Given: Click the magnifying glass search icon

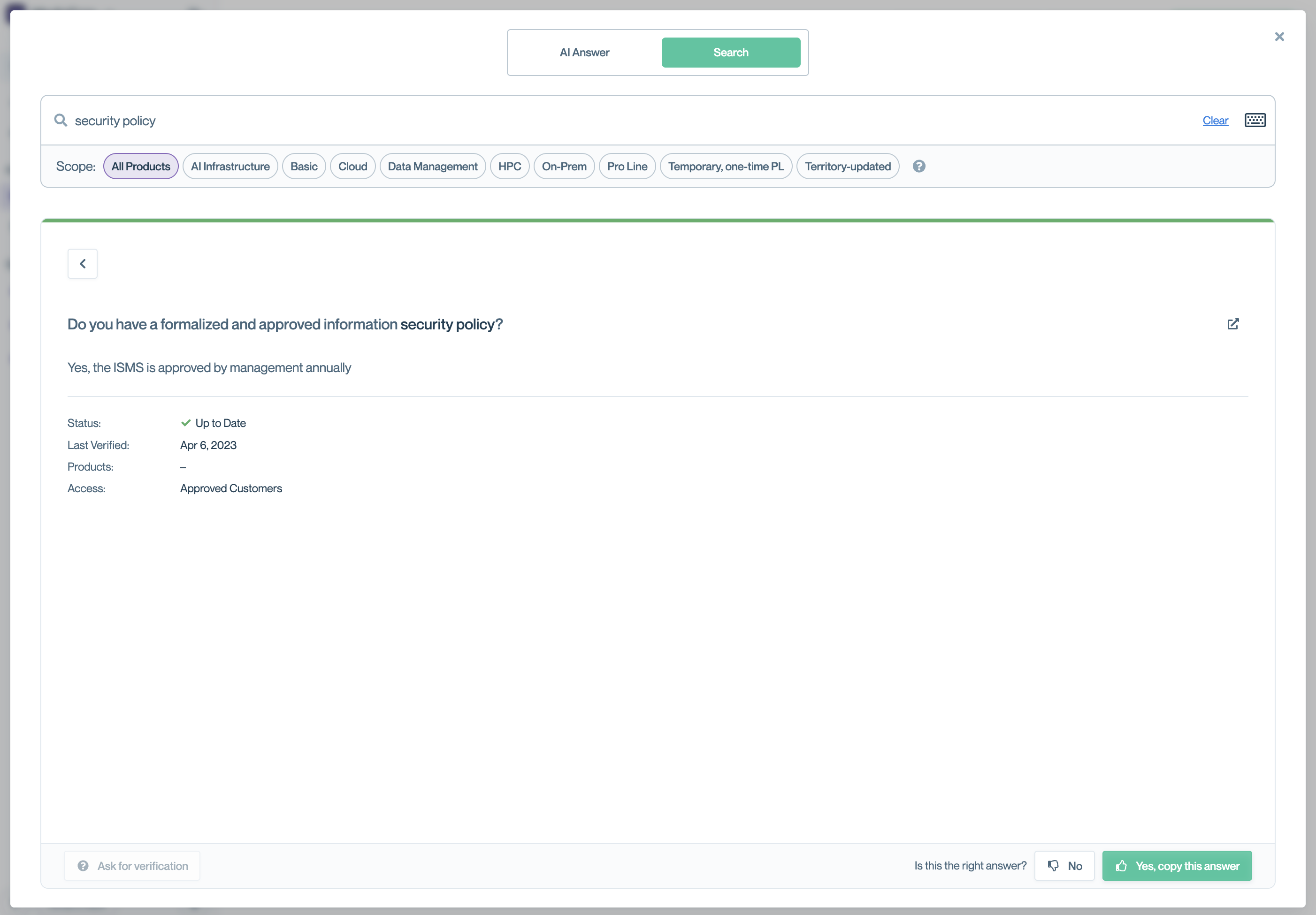Looking at the screenshot, I should (x=61, y=120).
